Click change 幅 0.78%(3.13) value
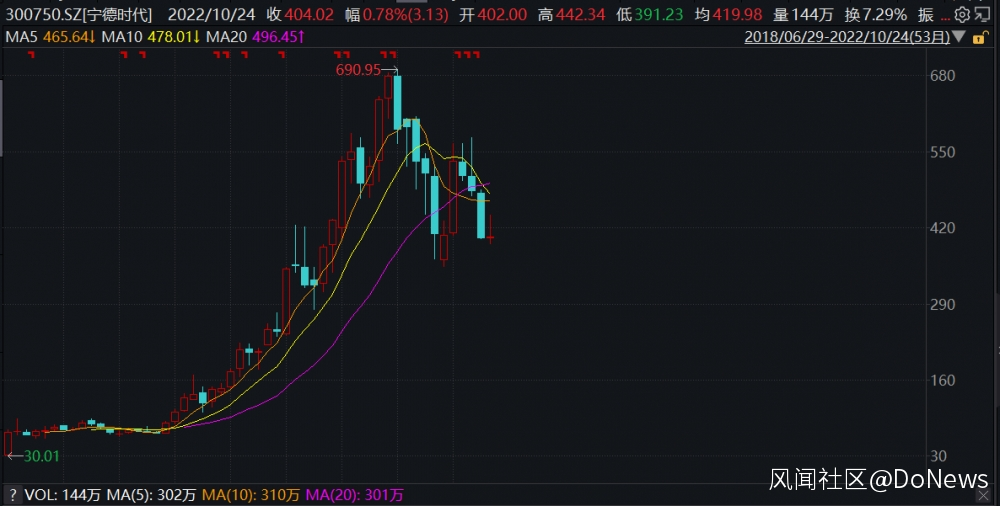This screenshot has width=1000, height=506. tap(396, 15)
